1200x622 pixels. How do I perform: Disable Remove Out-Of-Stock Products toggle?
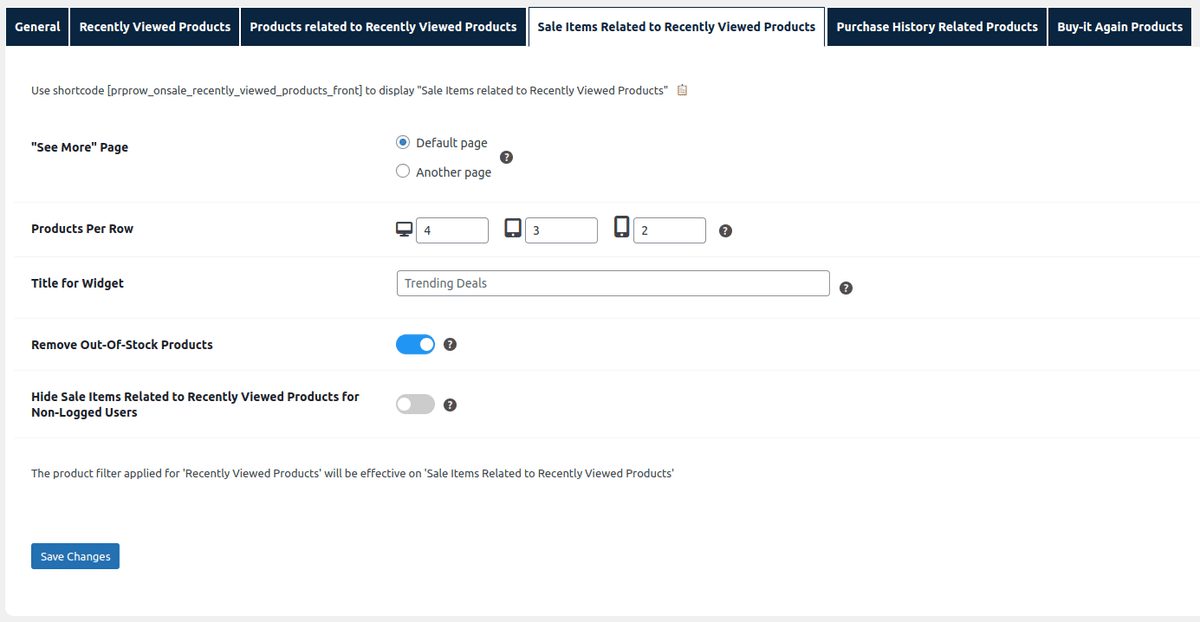[416, 344]
